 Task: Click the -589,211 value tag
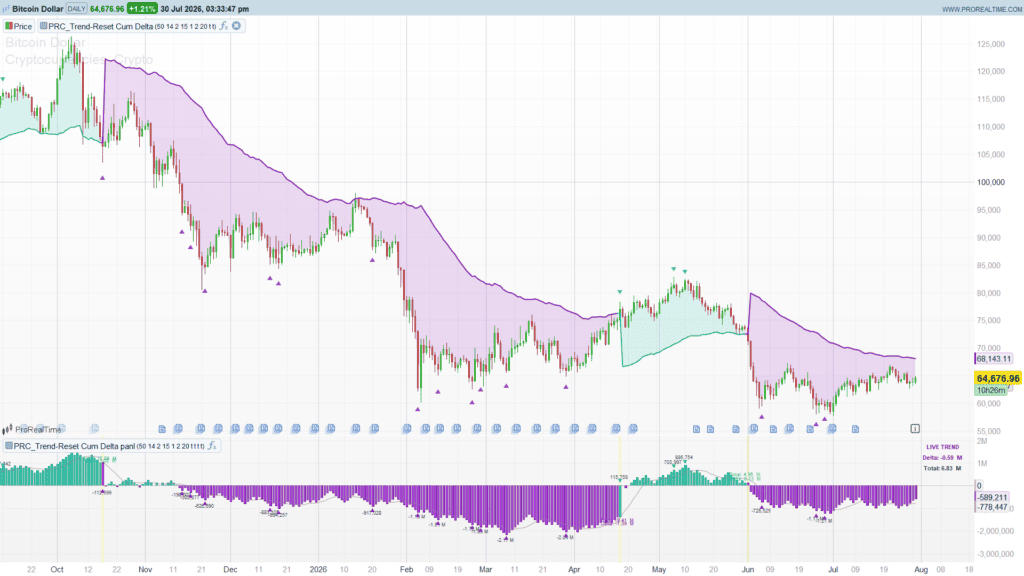click(992, 498)
